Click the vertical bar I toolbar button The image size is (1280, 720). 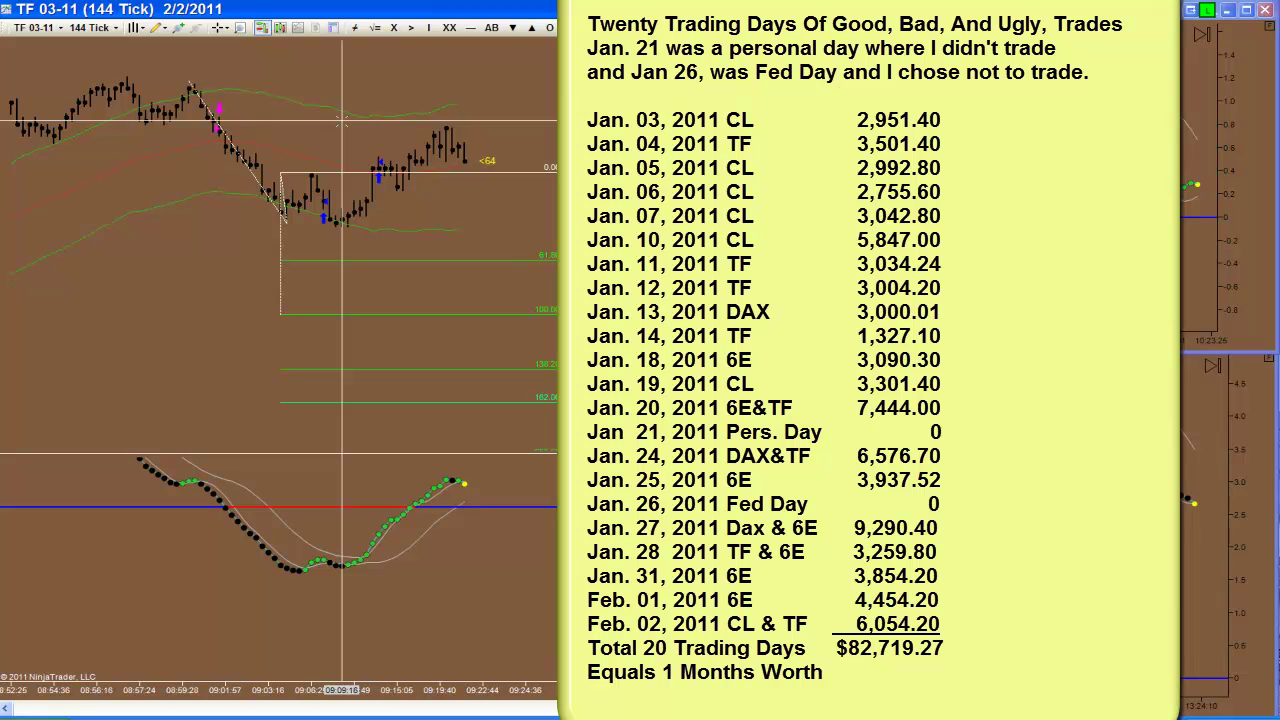pos(429,28)
